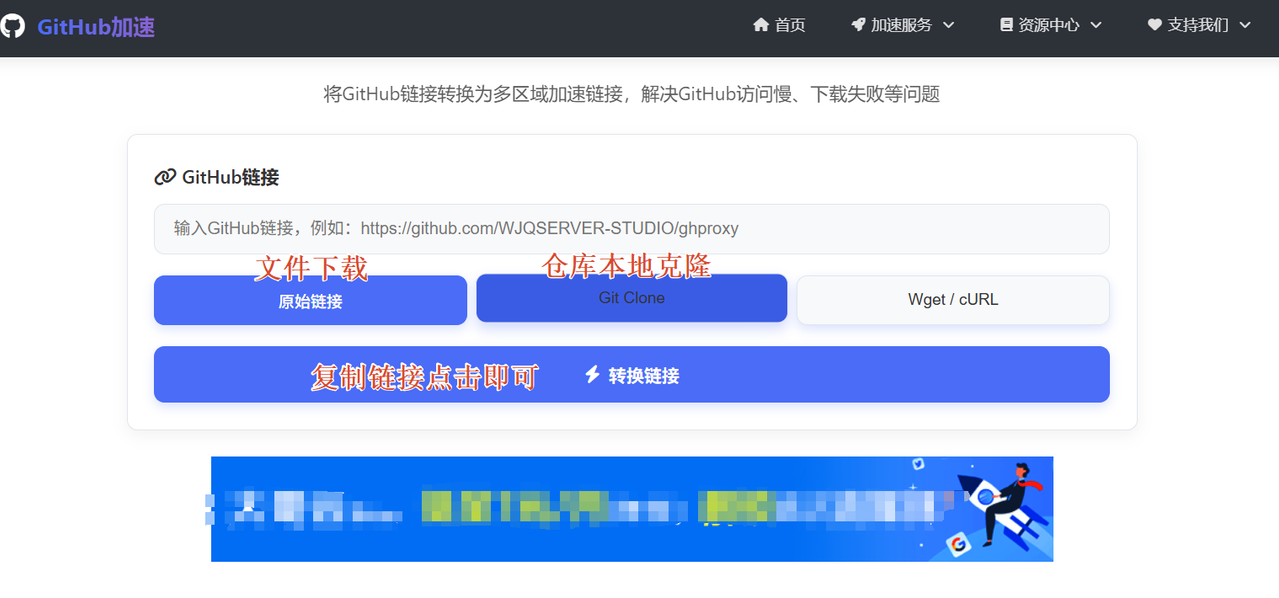Expand the 支持我们 dropdown chevron
Viewport: 1279px width, 598px height.
click(x=1245, y=25)
